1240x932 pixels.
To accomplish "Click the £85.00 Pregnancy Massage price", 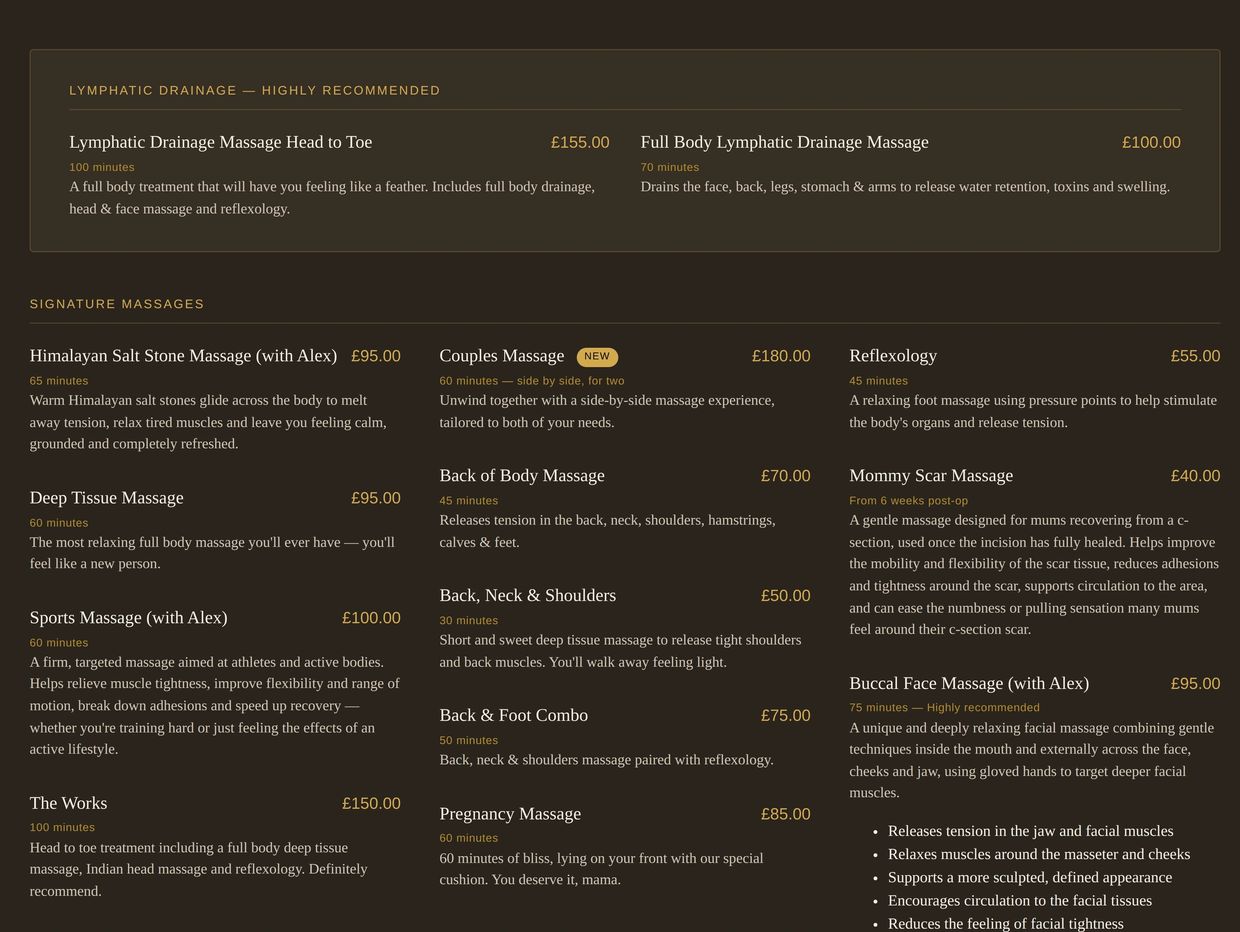I will [x=786, y=814].
